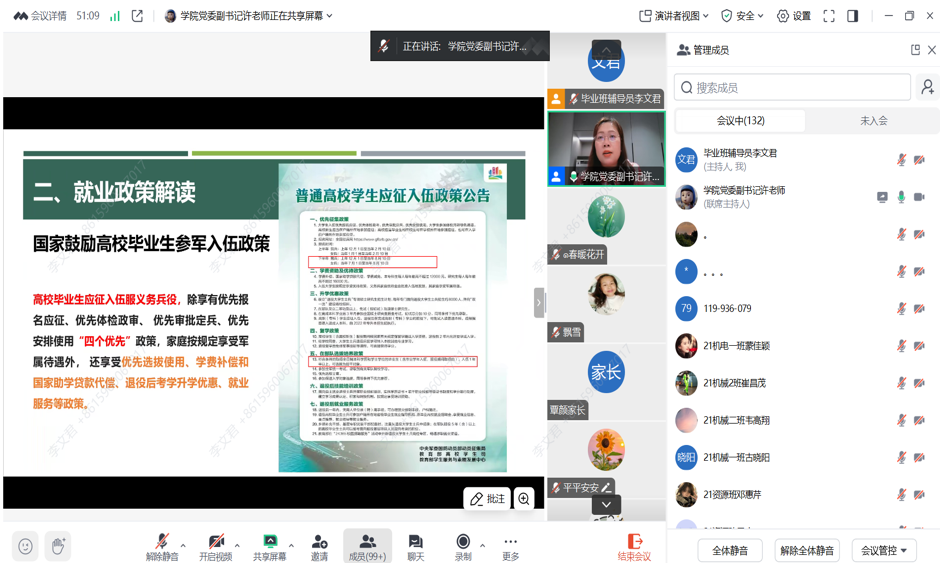This screenshot has width=940, height=563.
Task: Click the 批注 annotation button
Action: [487, 498]
